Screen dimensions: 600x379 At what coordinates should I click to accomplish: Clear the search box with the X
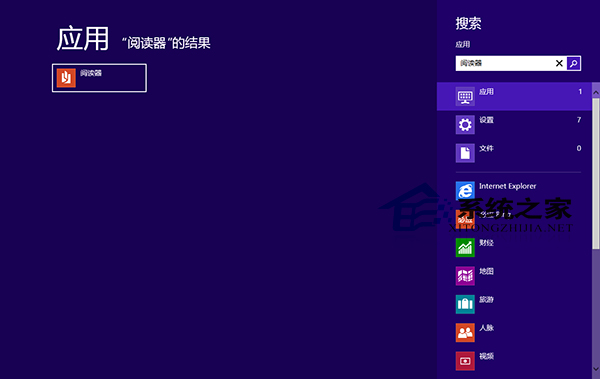pos(559,63)
